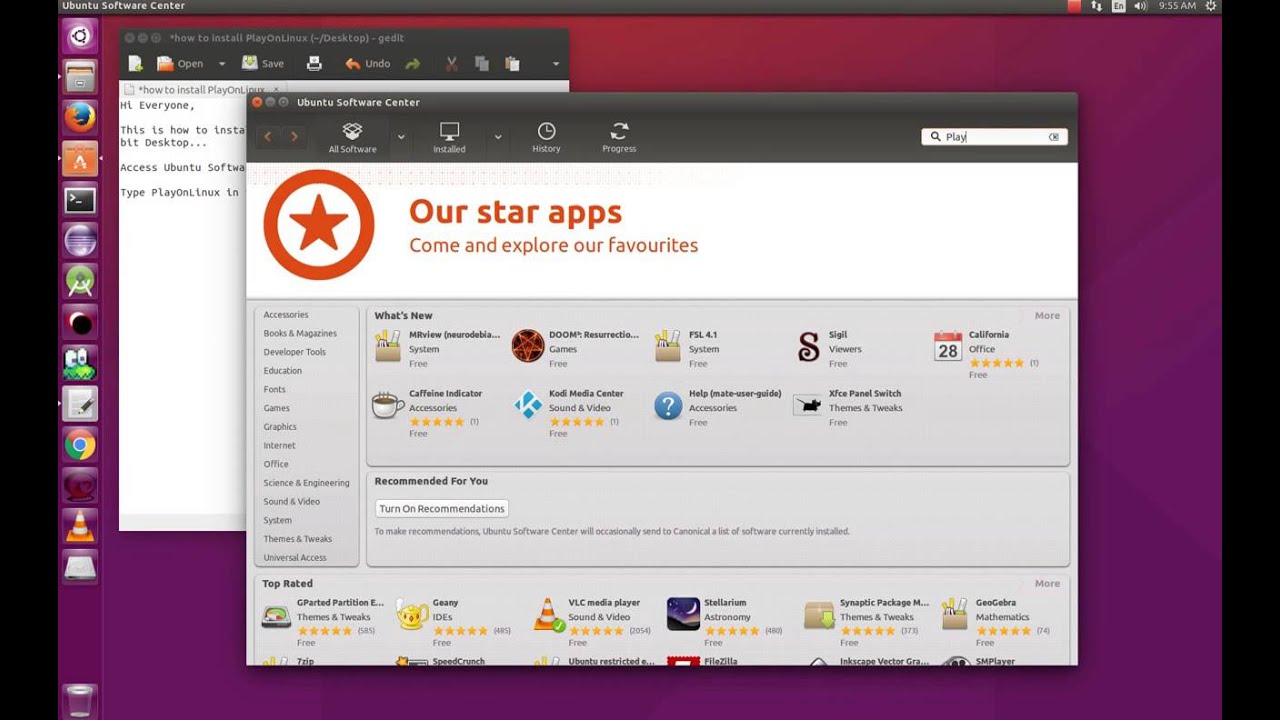Select the Games category
Image resolution: width=1280 pixels, height=720 pixels.
(277, 408)
